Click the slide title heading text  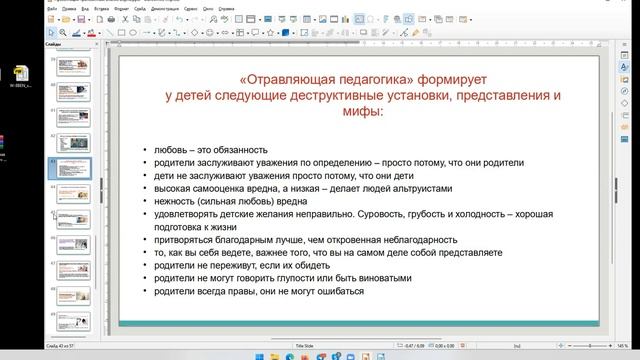[363, 95]
